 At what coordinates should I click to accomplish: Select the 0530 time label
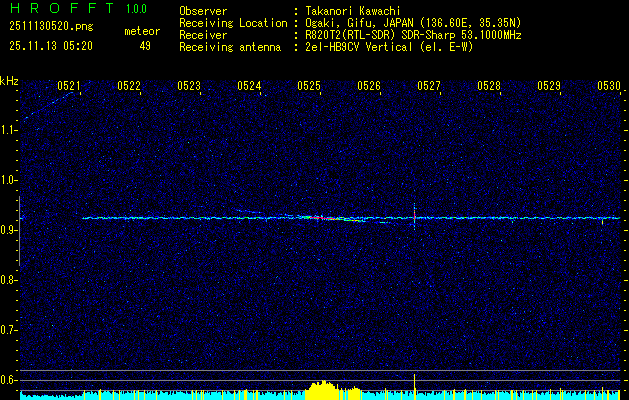point(609,87)
